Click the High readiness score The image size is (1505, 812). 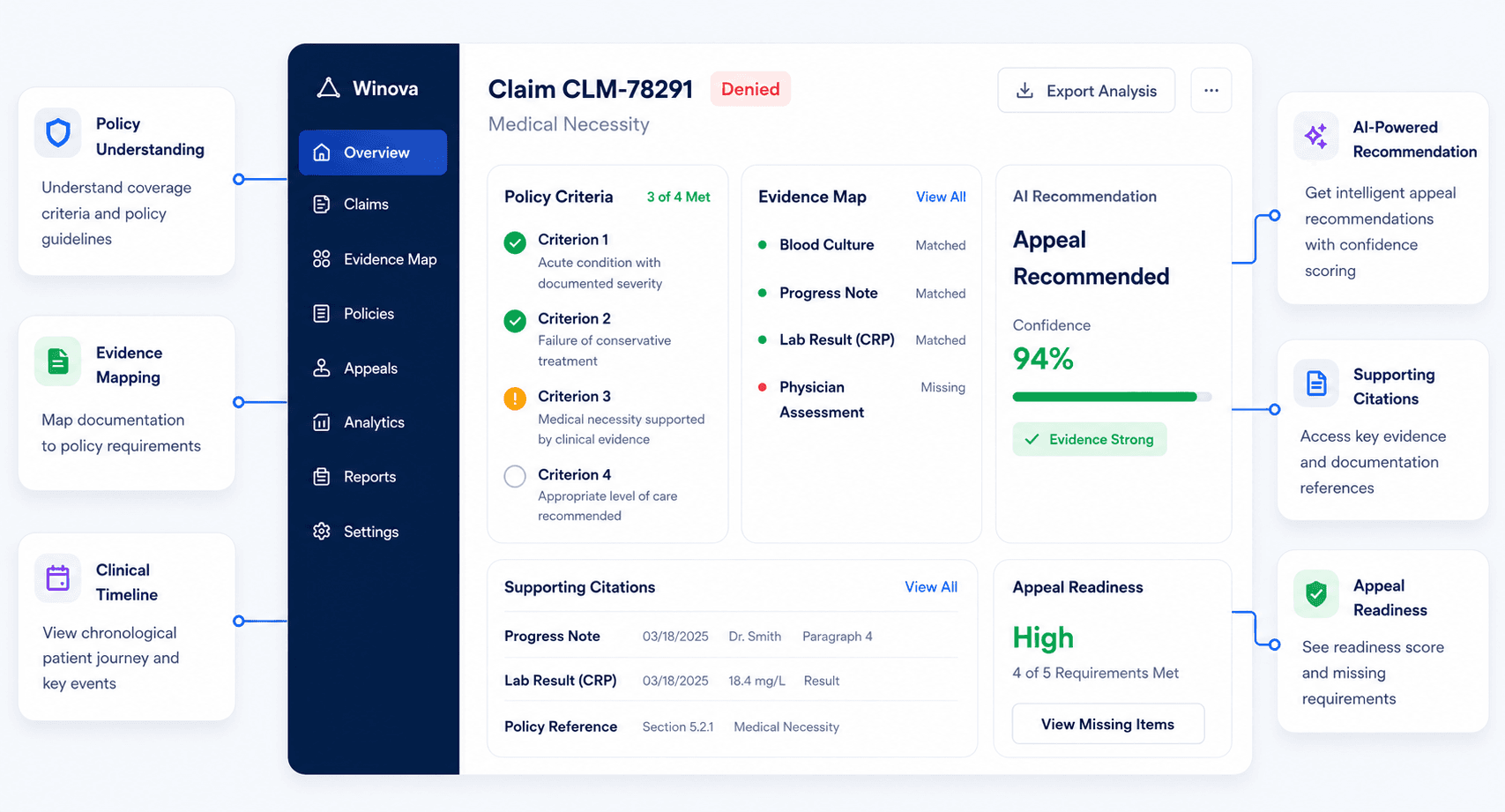tap(1043, 637)
